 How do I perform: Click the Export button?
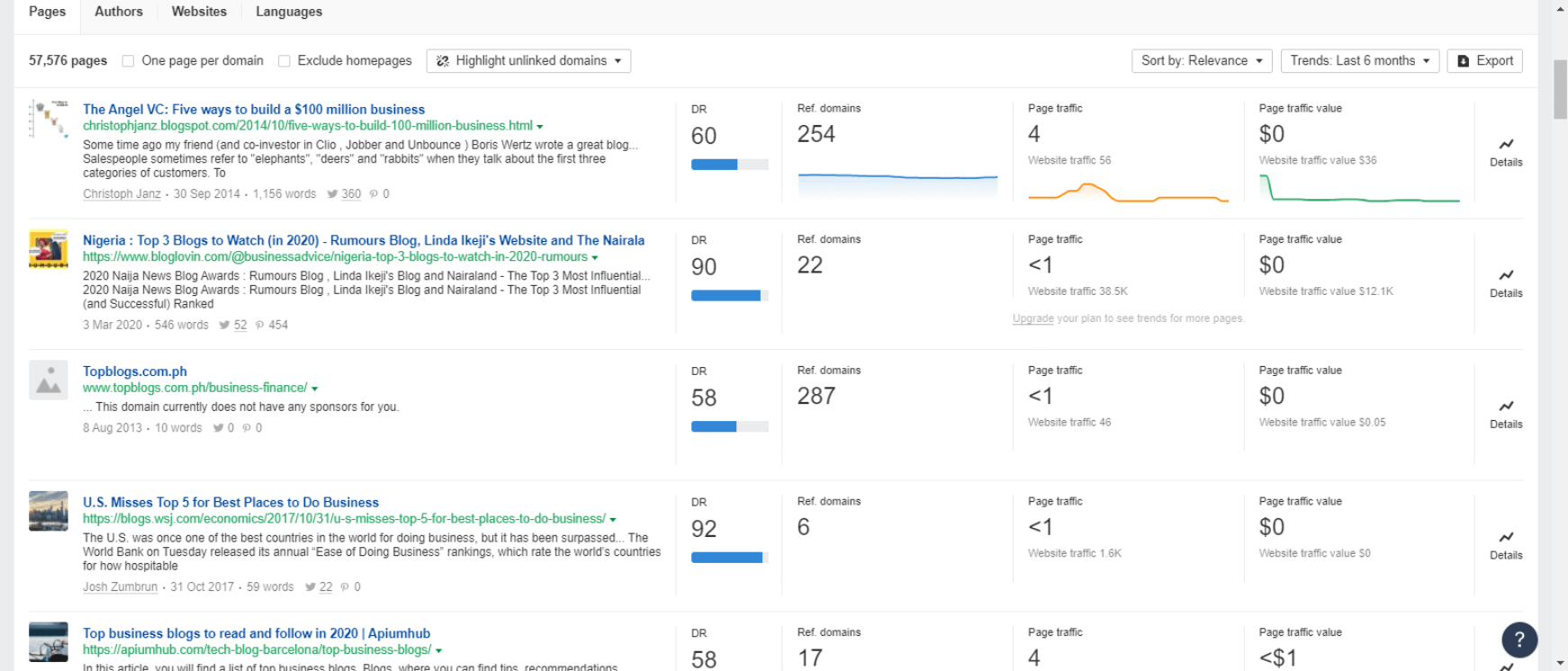click(1484, 61)
